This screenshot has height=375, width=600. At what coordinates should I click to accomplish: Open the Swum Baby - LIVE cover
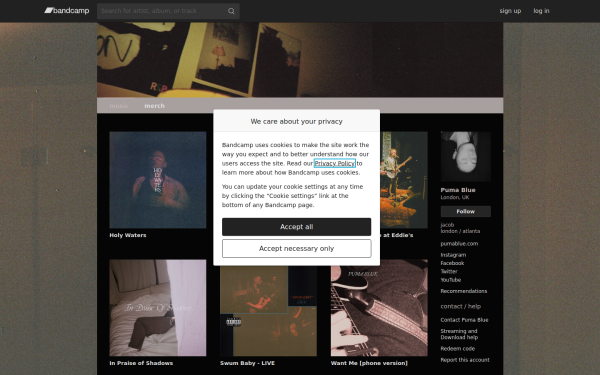pos(268,311)
